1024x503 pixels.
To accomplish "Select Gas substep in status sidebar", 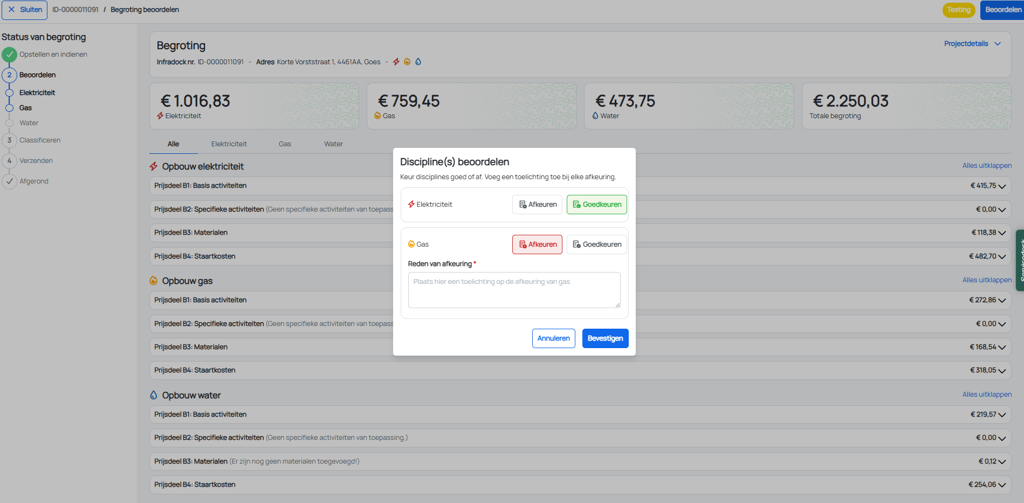I will point(25,108).
